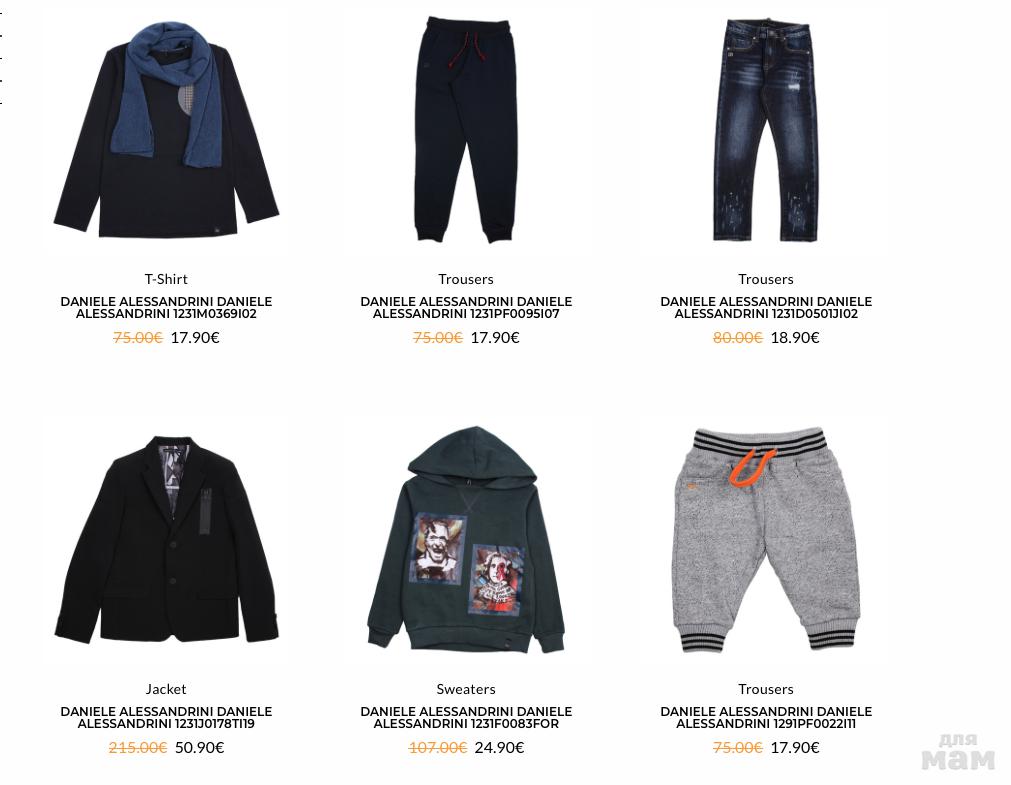
Task: Open the dark blue distressed jeans image
Action: (765, 130)
